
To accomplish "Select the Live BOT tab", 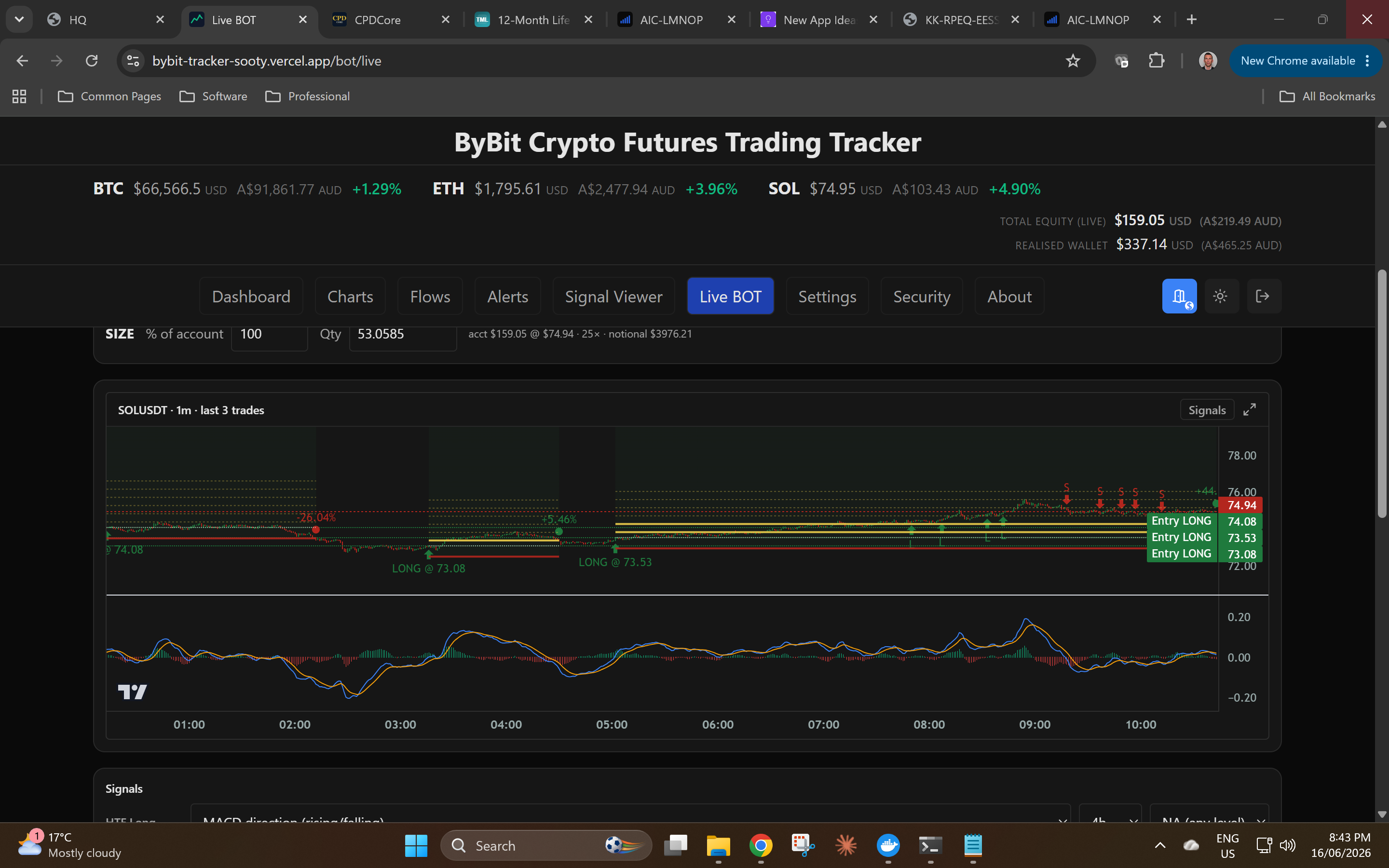I will pyautogui.click(x=730, y=296).
